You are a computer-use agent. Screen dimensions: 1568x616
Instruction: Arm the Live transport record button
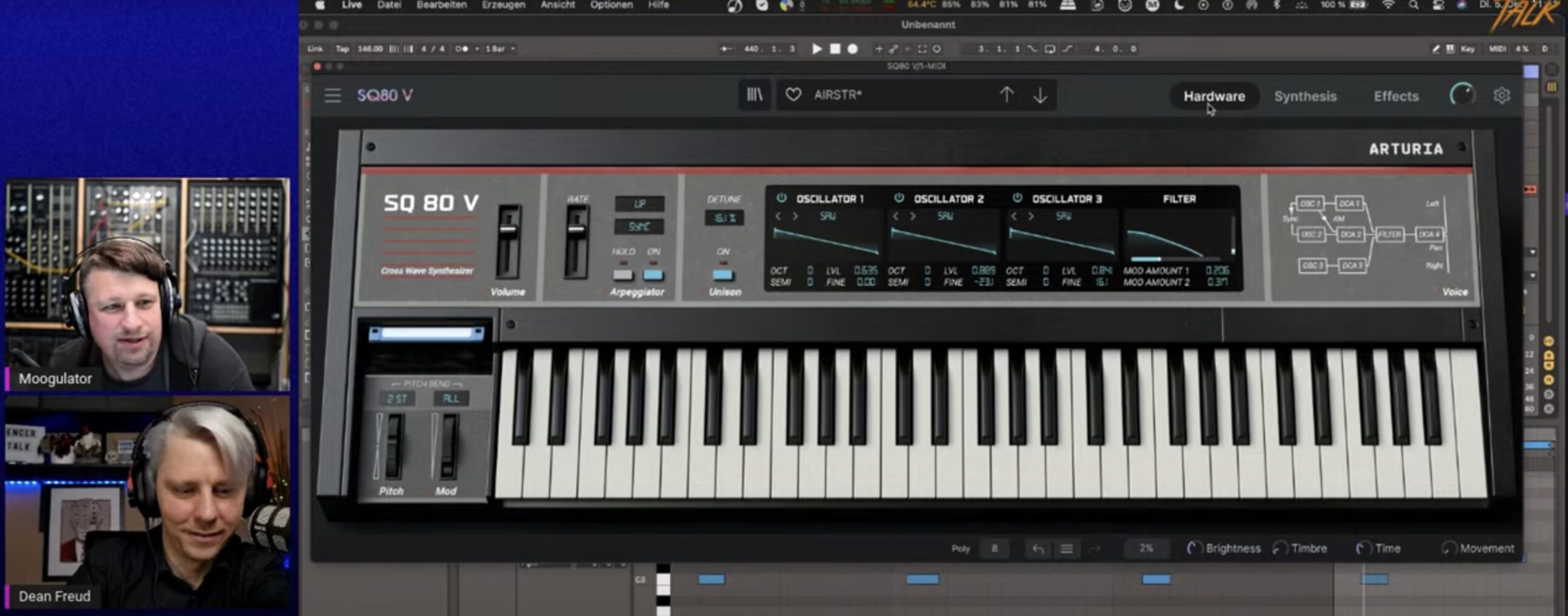point(853,49)
